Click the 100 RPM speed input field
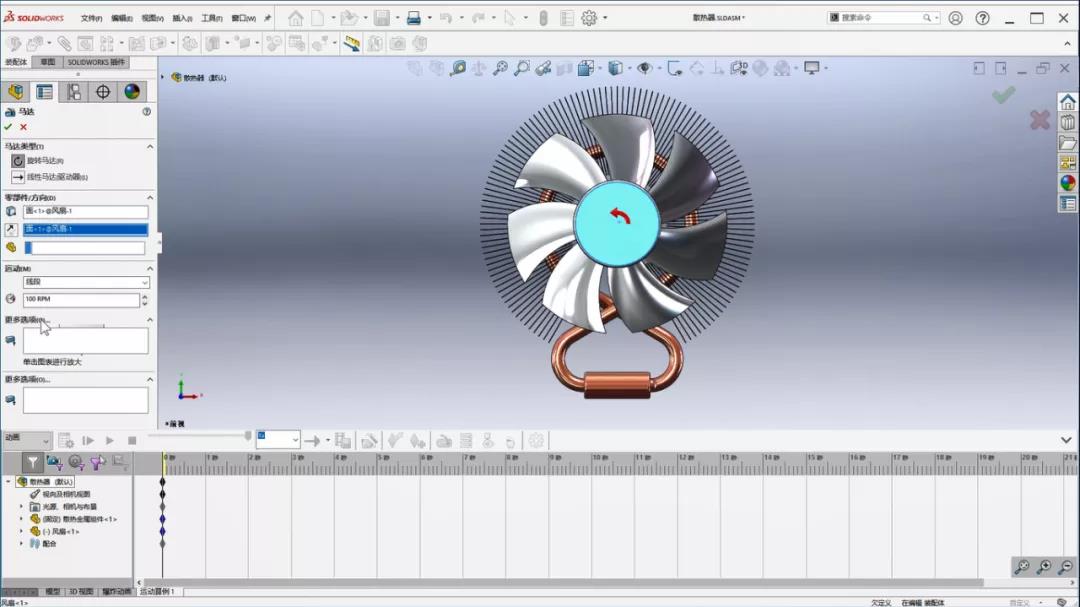 [81, 299]
